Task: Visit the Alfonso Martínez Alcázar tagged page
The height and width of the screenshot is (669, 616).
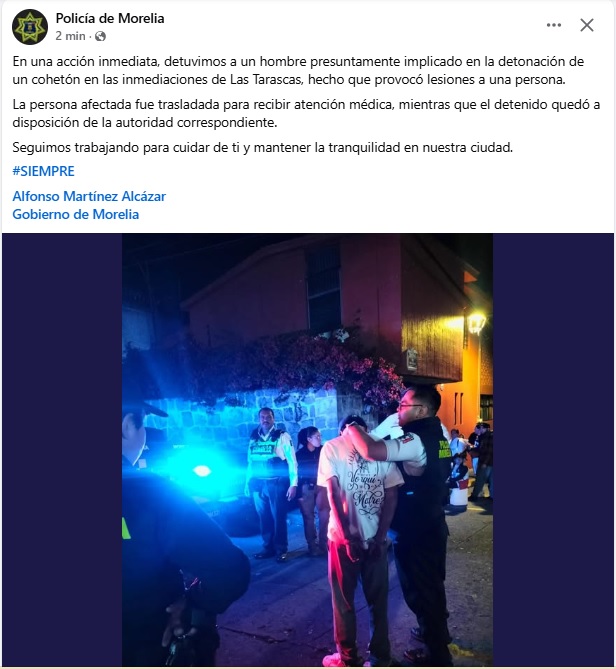Action: click(89, 196)
